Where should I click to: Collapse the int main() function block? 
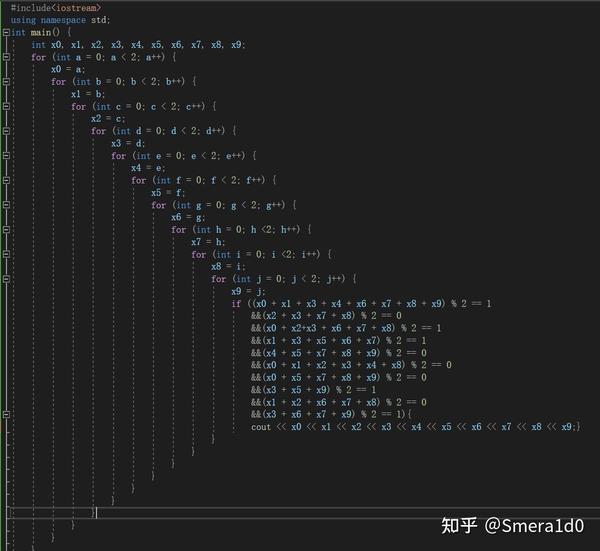(x=6, y=33)
